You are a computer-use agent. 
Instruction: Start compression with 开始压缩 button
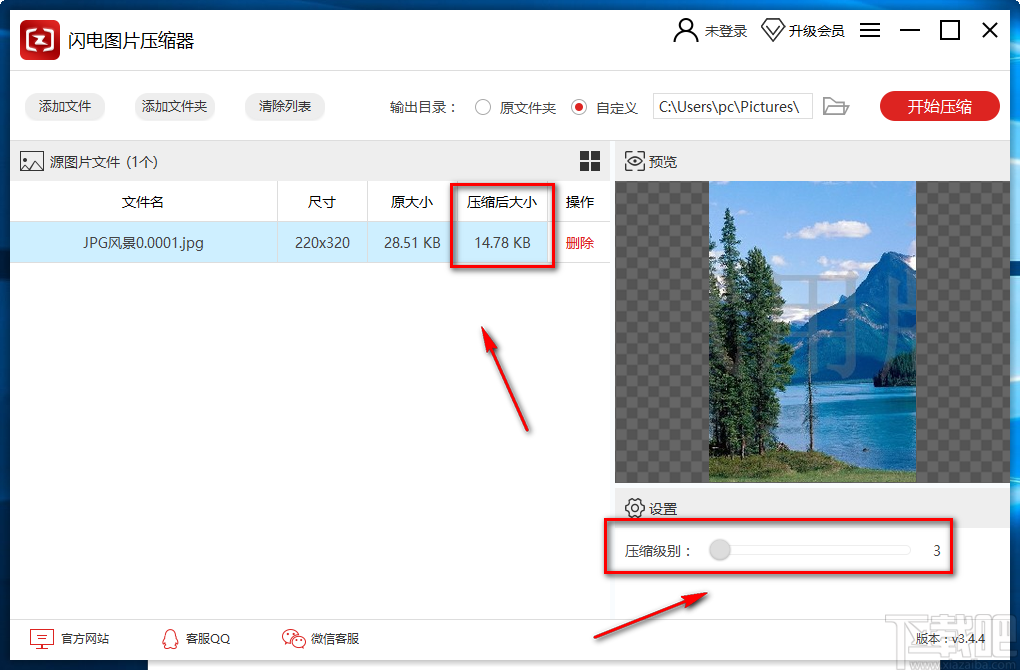coord(939,106)
